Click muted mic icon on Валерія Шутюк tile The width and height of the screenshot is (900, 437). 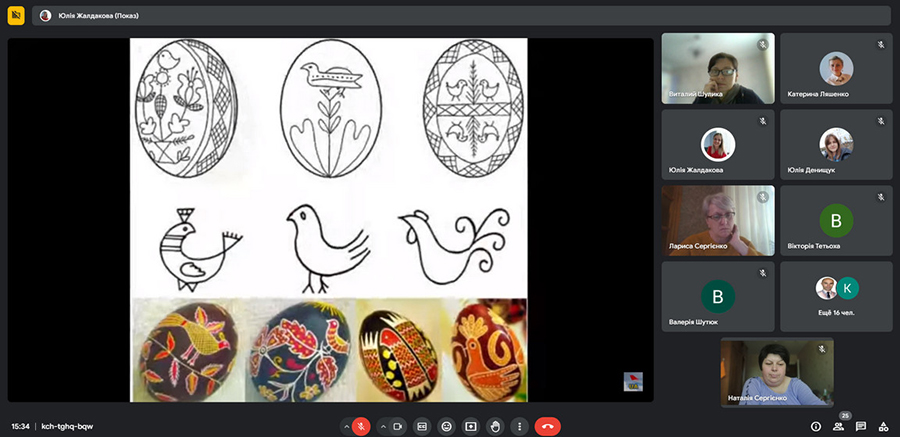click(x=763, y=273)
